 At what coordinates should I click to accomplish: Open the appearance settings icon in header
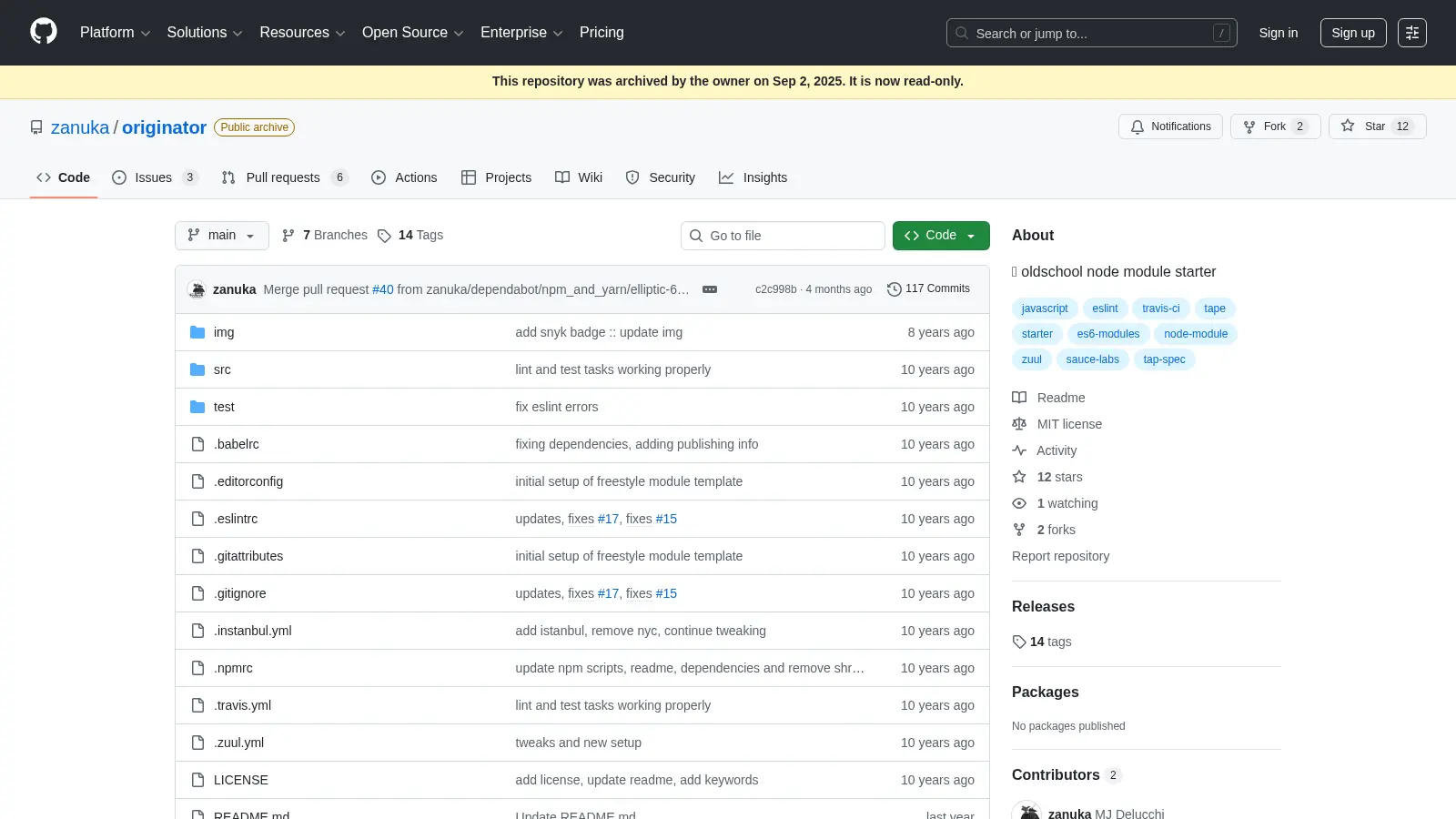1412,33
